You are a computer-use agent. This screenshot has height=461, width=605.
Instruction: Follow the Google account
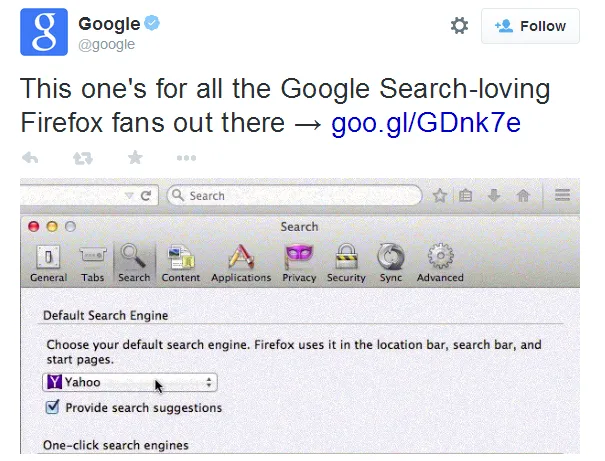pyautogui.click(x=530, y=26)
